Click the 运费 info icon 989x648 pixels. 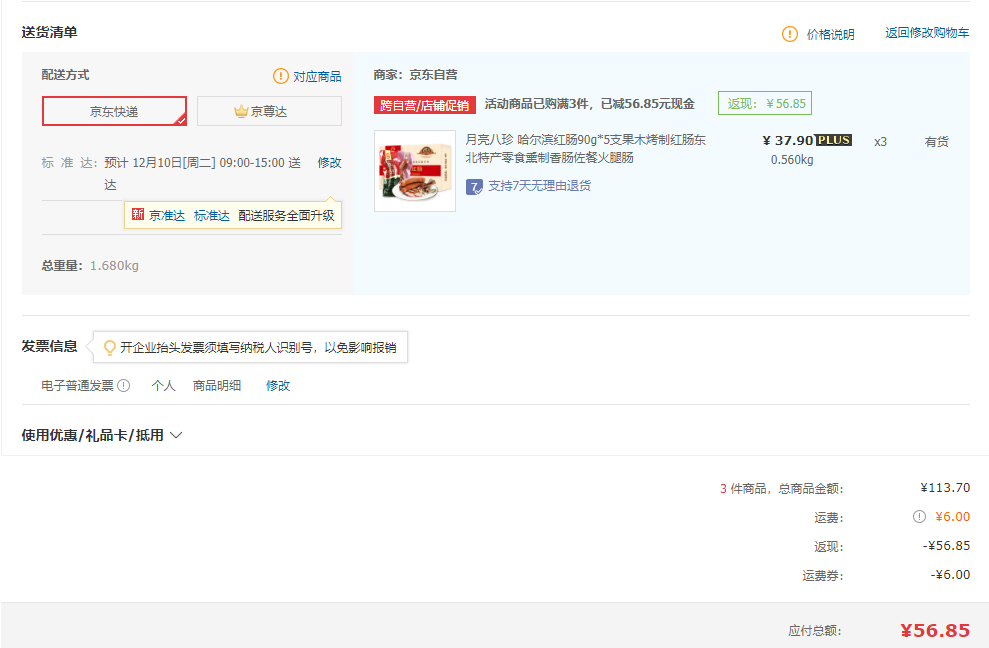920,517
